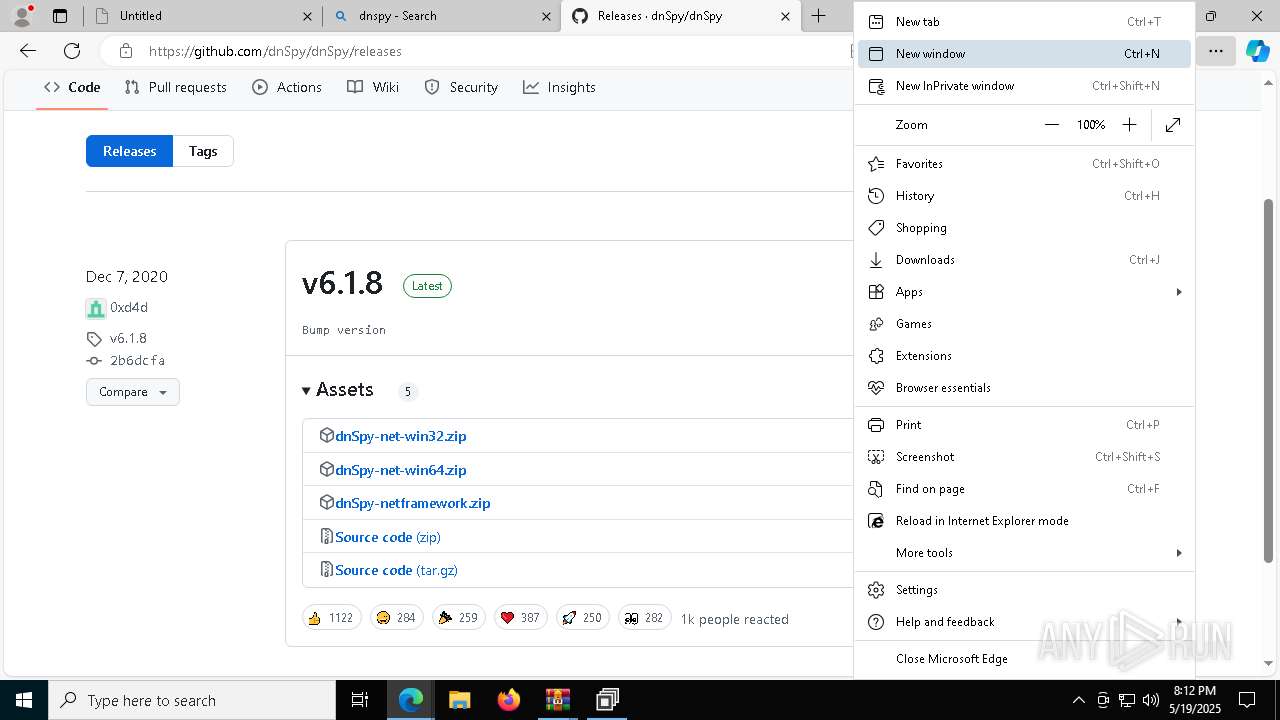Launch Firefox from taskbar
The width and height of the screenshot is (1280, 720).
click(509, 700)
